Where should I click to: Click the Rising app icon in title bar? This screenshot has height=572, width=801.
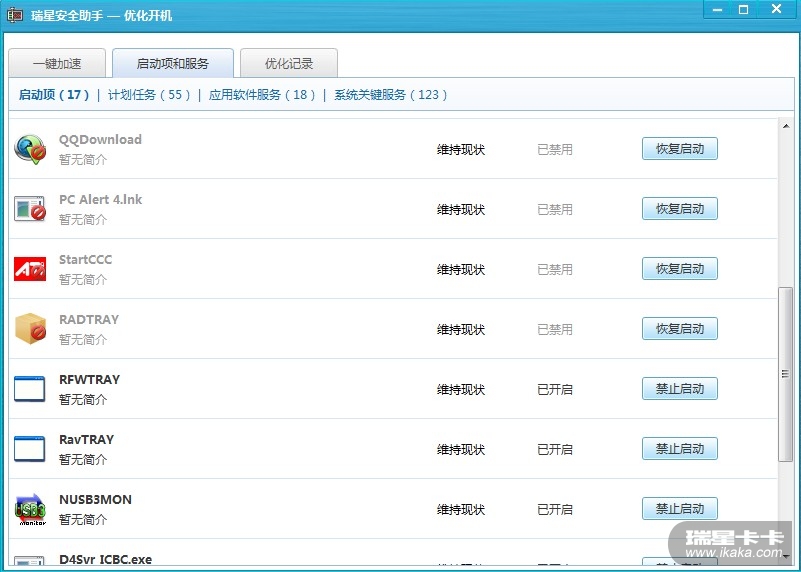(15, 15)
